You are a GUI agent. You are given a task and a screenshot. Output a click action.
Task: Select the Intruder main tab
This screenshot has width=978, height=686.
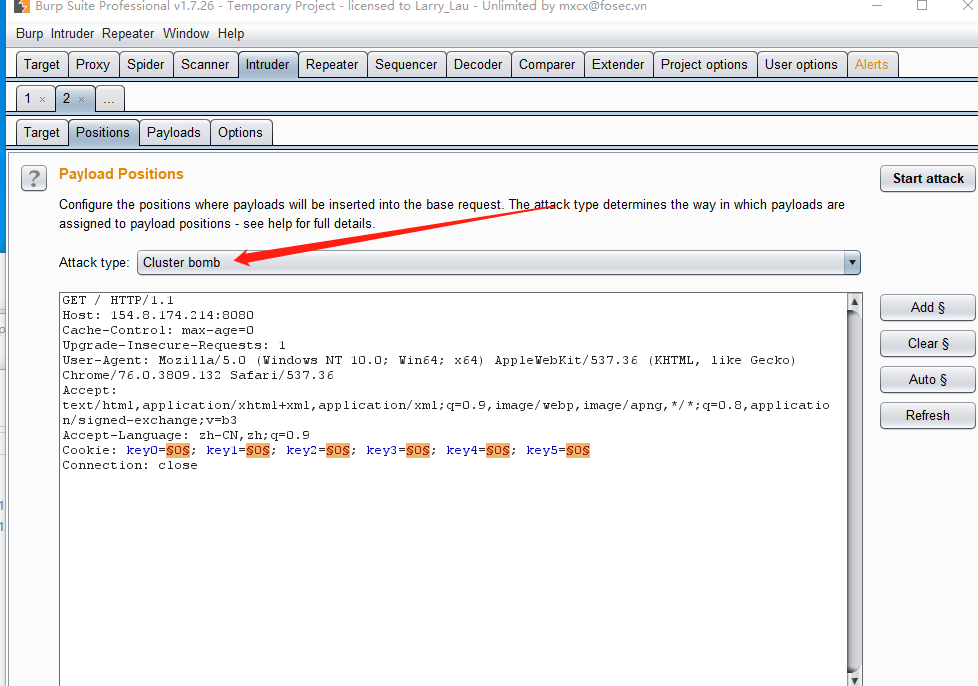(268, 65)
